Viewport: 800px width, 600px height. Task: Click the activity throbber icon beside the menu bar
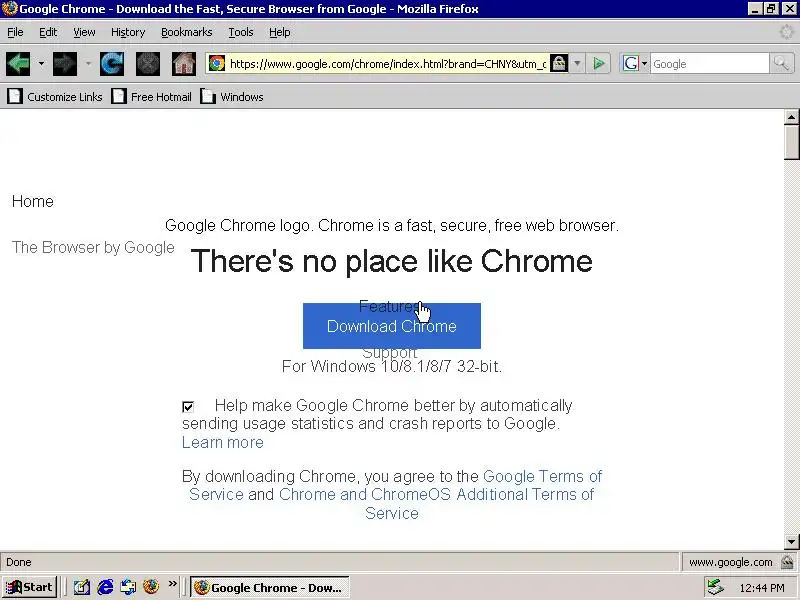tap(787, 32)
